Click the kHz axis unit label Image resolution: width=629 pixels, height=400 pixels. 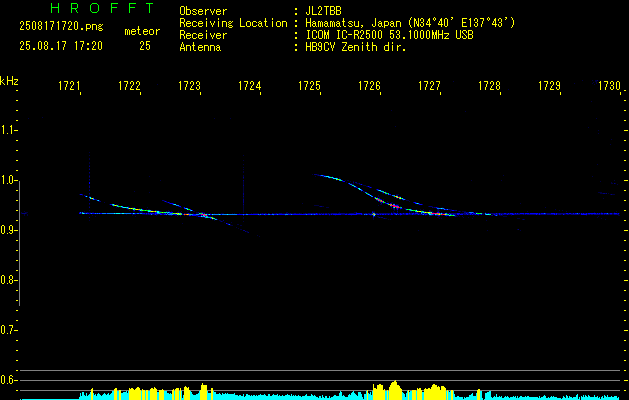9,81
